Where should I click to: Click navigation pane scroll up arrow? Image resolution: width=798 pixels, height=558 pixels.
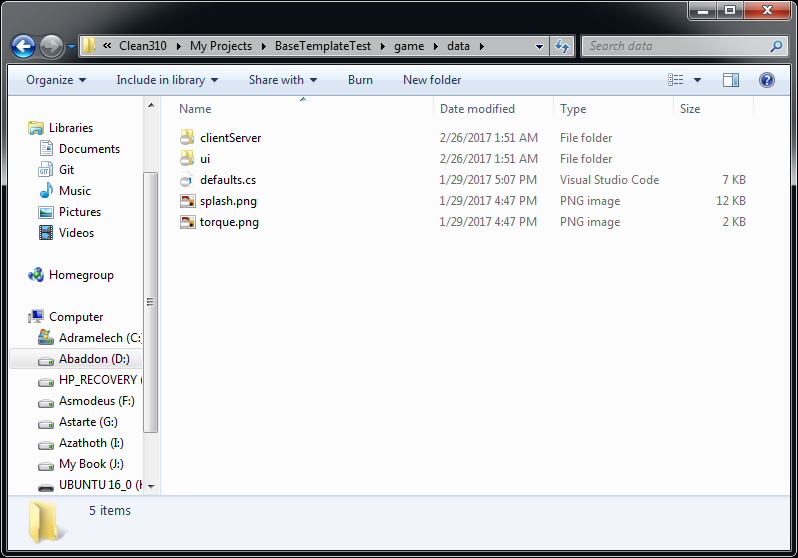pyautogui.click(x=151, y=105)
